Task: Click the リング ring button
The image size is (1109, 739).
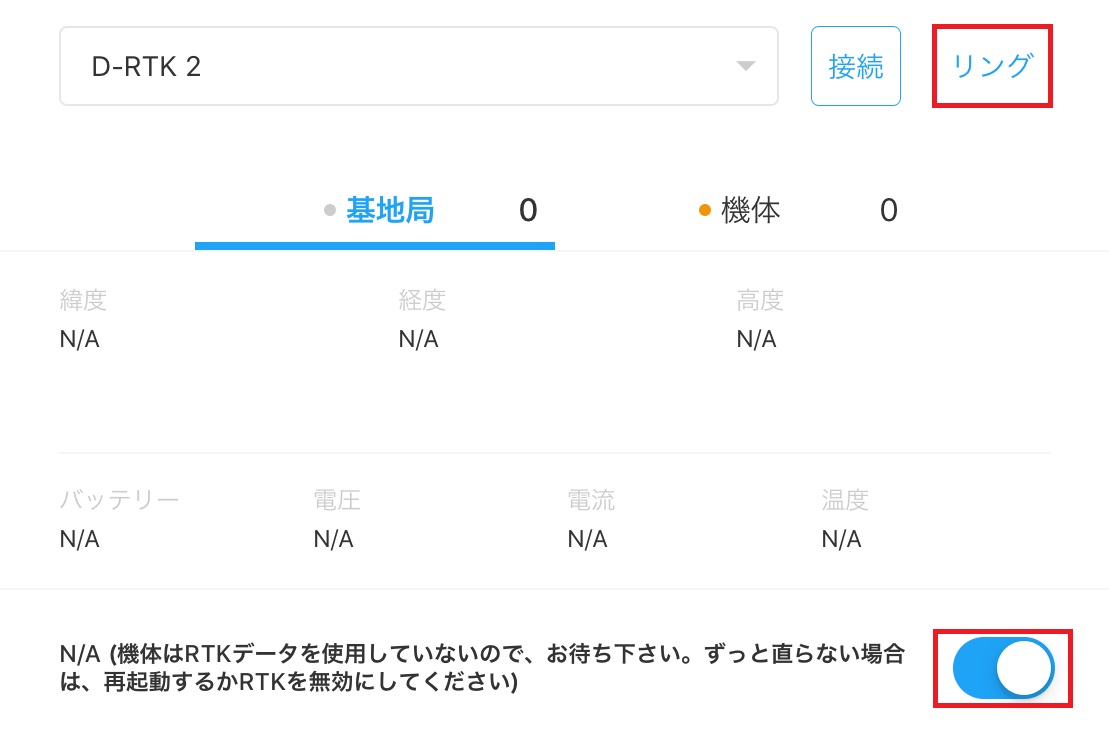Action: (992, 66)
